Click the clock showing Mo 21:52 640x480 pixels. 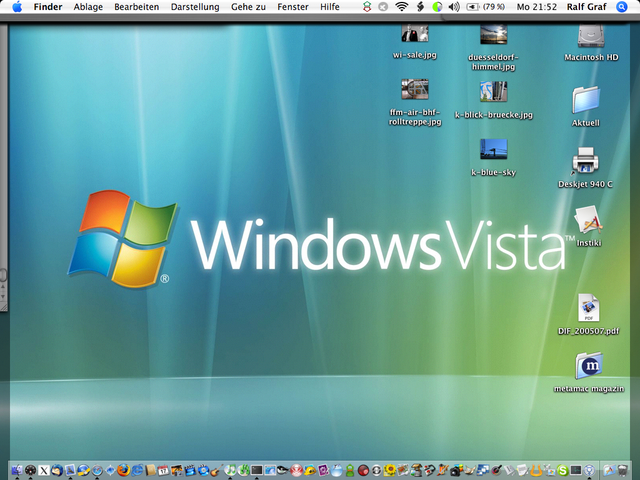(536, 7)
